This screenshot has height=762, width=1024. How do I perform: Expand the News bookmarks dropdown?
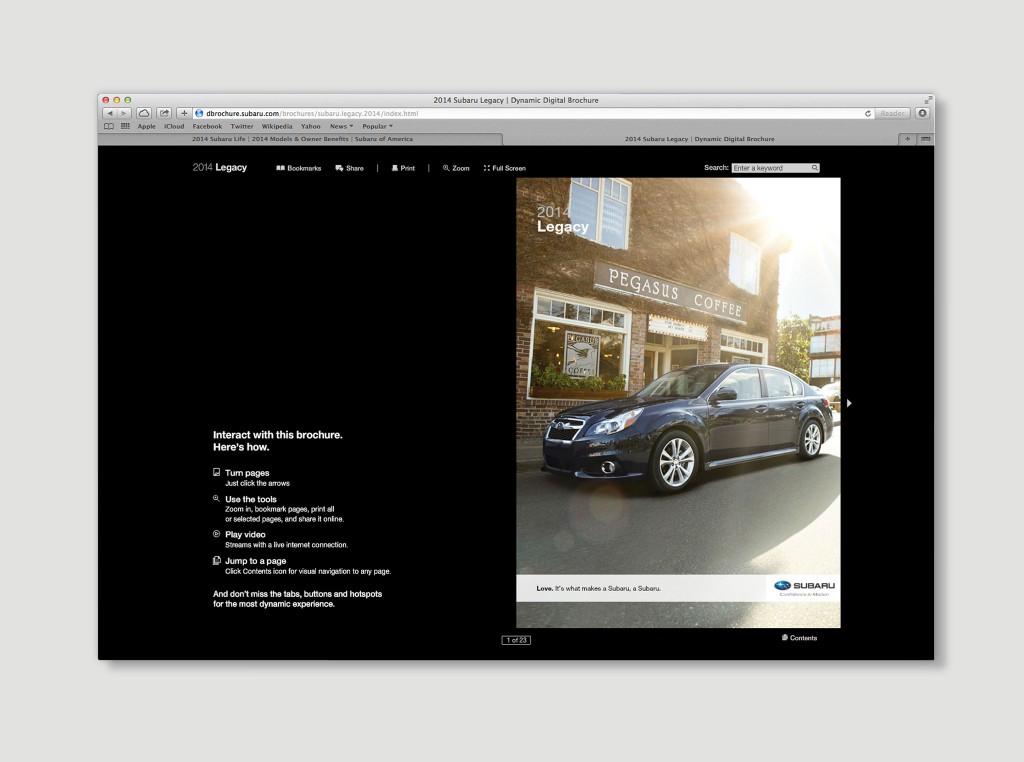(341, 127)
